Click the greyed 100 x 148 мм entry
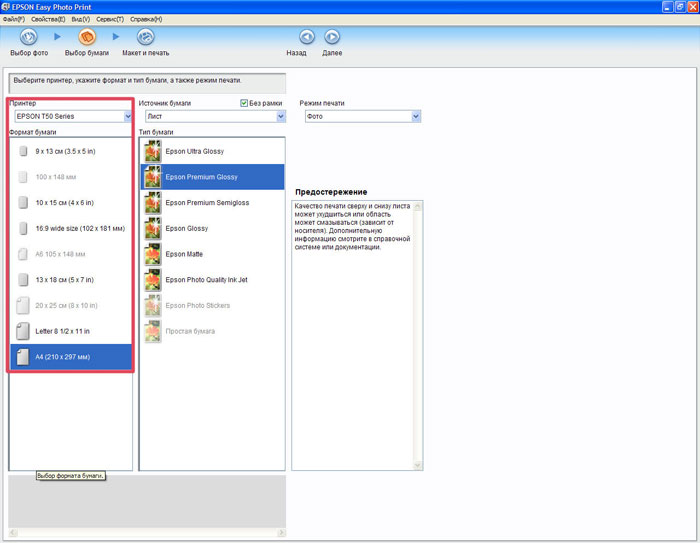Screen dimensions: 700x543 pos(71,177)
